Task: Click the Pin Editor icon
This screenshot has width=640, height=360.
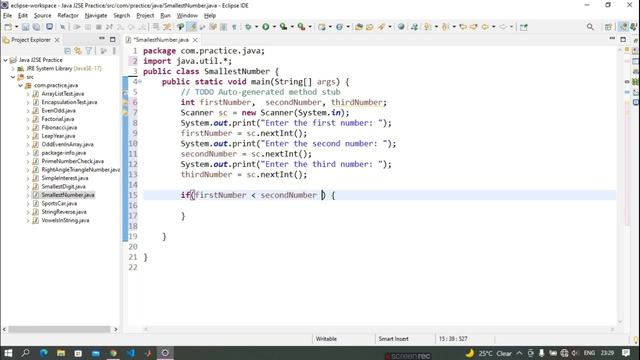Action: (x=524, y=27)
